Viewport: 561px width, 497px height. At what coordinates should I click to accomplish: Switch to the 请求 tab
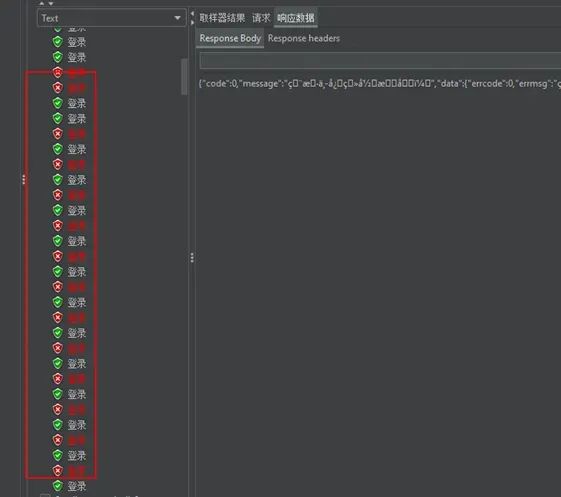(x=261, y=18)
